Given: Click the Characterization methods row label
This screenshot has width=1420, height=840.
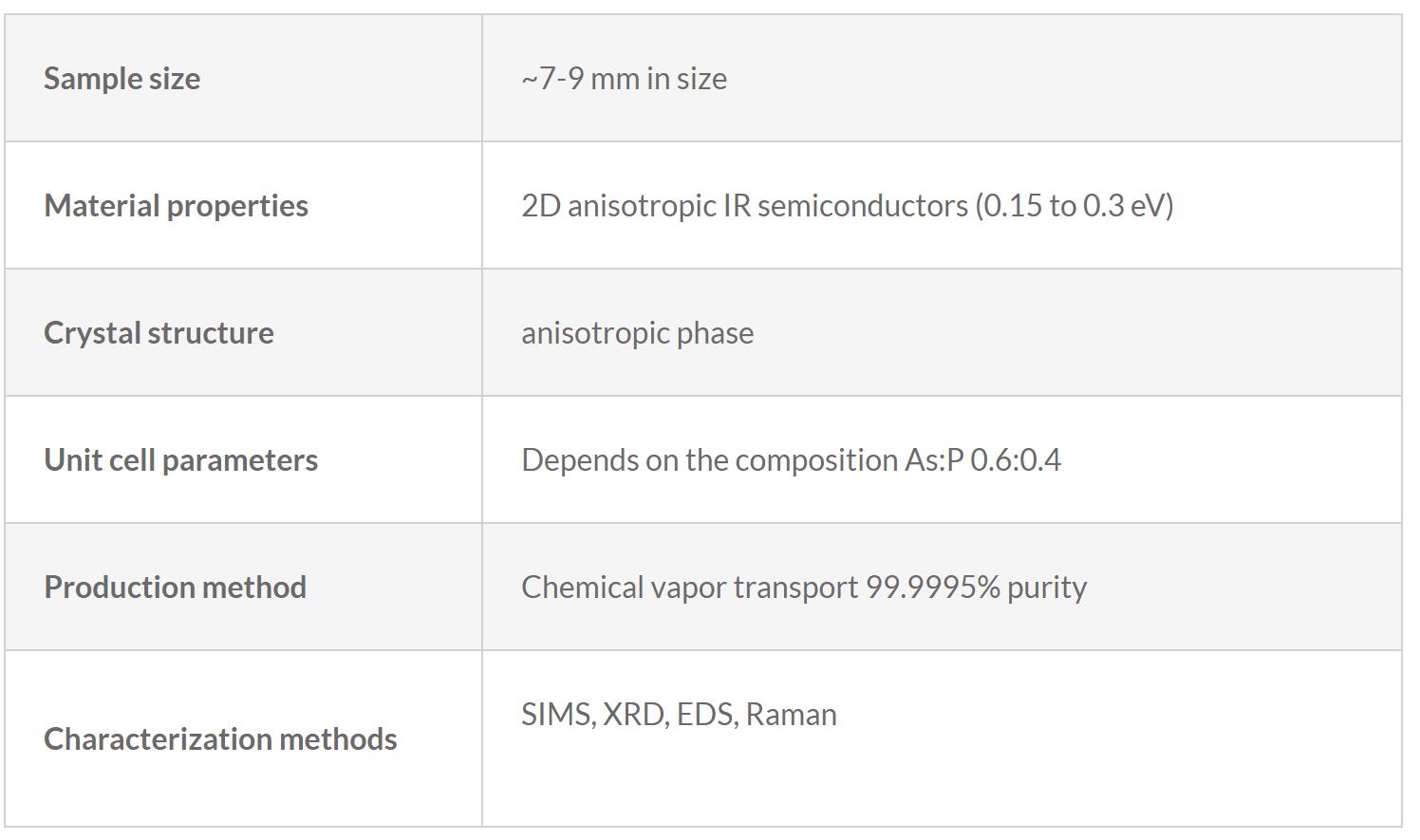Looking at the screenshot, I should [220, 739].
